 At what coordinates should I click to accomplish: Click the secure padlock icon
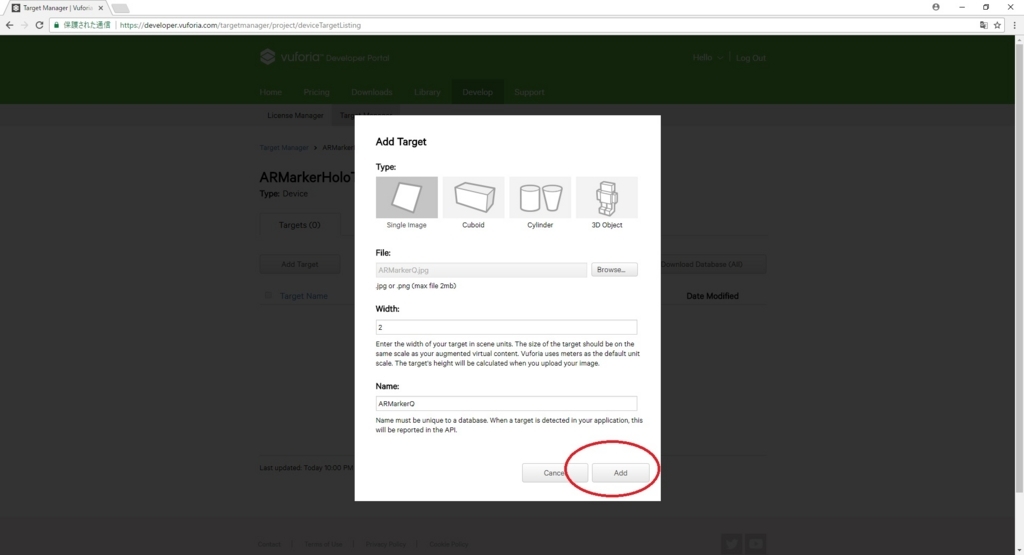click(x=57, y=25)
